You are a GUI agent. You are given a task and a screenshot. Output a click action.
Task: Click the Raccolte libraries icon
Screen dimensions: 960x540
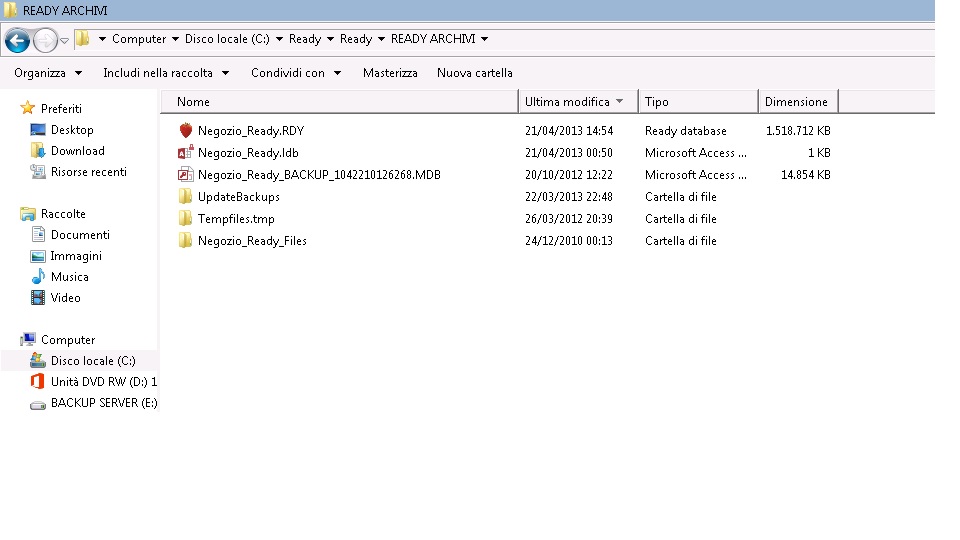pyautogui.click(x=28, y=214)
